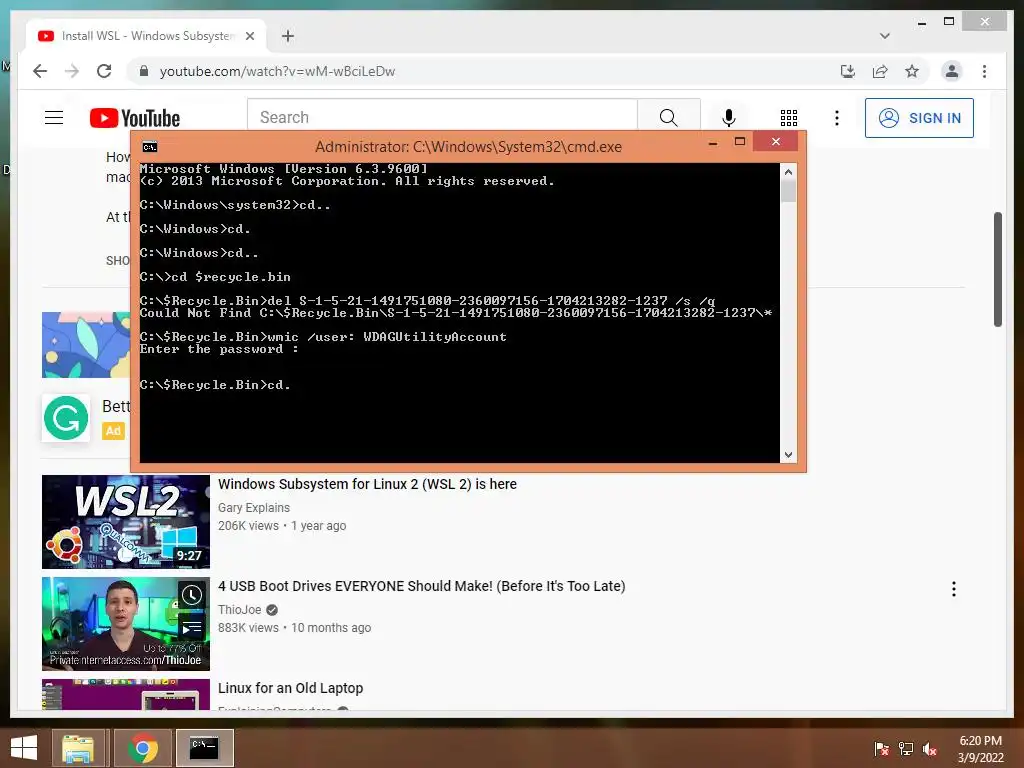1024x768 pixels.
Task: Open Action Center flag icon
Action: (881, 748)
